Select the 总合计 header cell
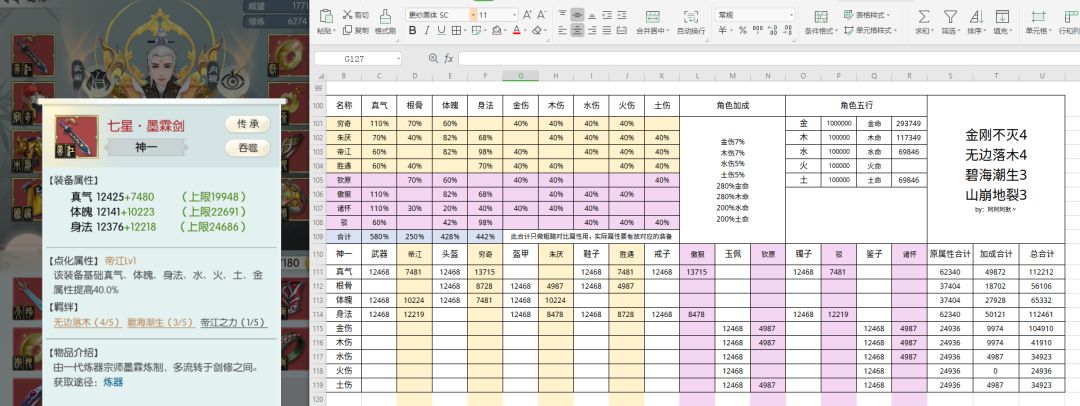Screen dimensions: 1080x406 click(1041, 254)
